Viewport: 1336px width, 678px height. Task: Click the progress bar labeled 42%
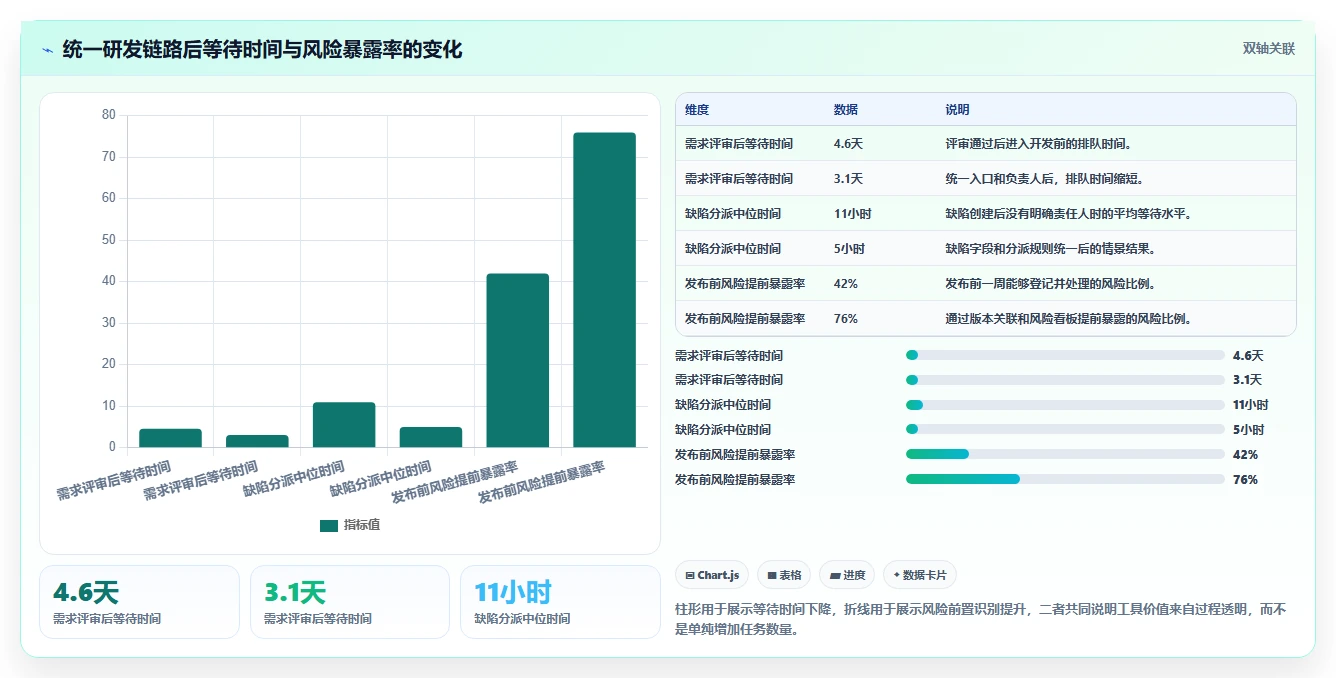pos(1065,454)
